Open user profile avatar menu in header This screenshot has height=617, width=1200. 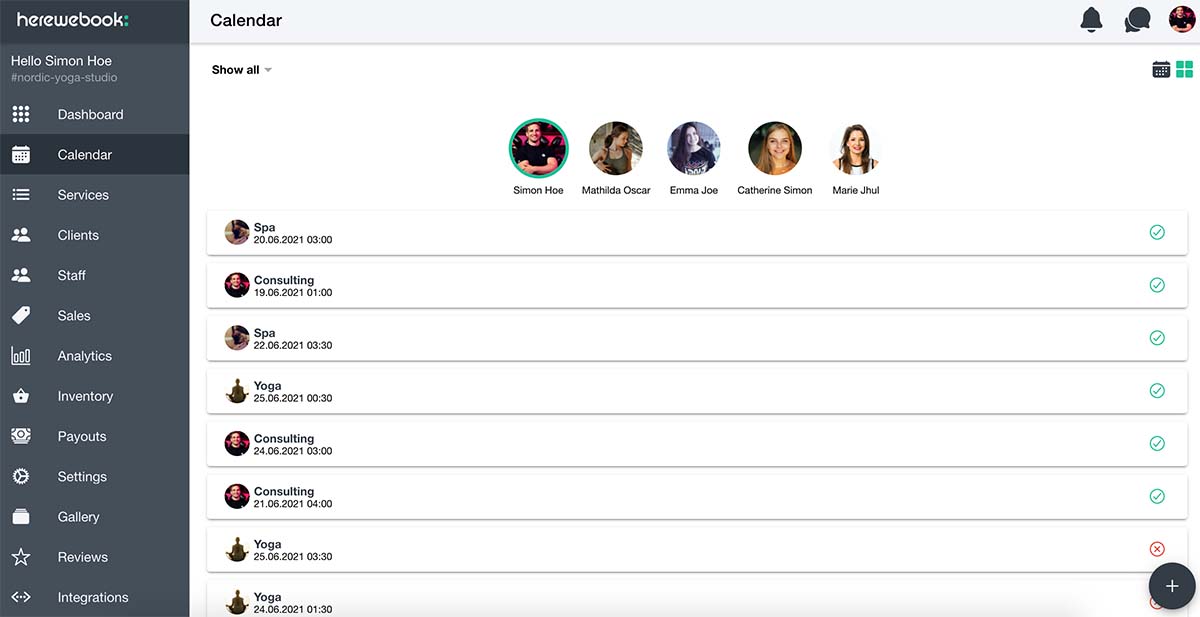1181,20
